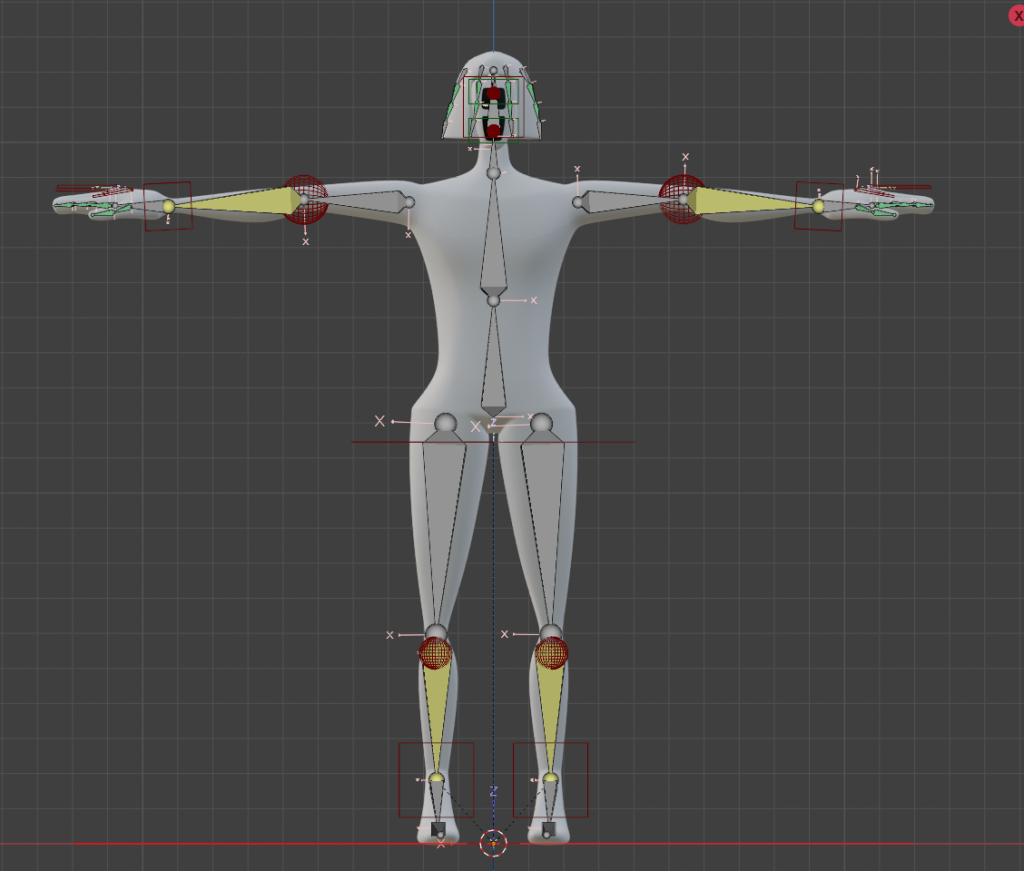Select the square toe bone on screen-right foot

[549, 829]
